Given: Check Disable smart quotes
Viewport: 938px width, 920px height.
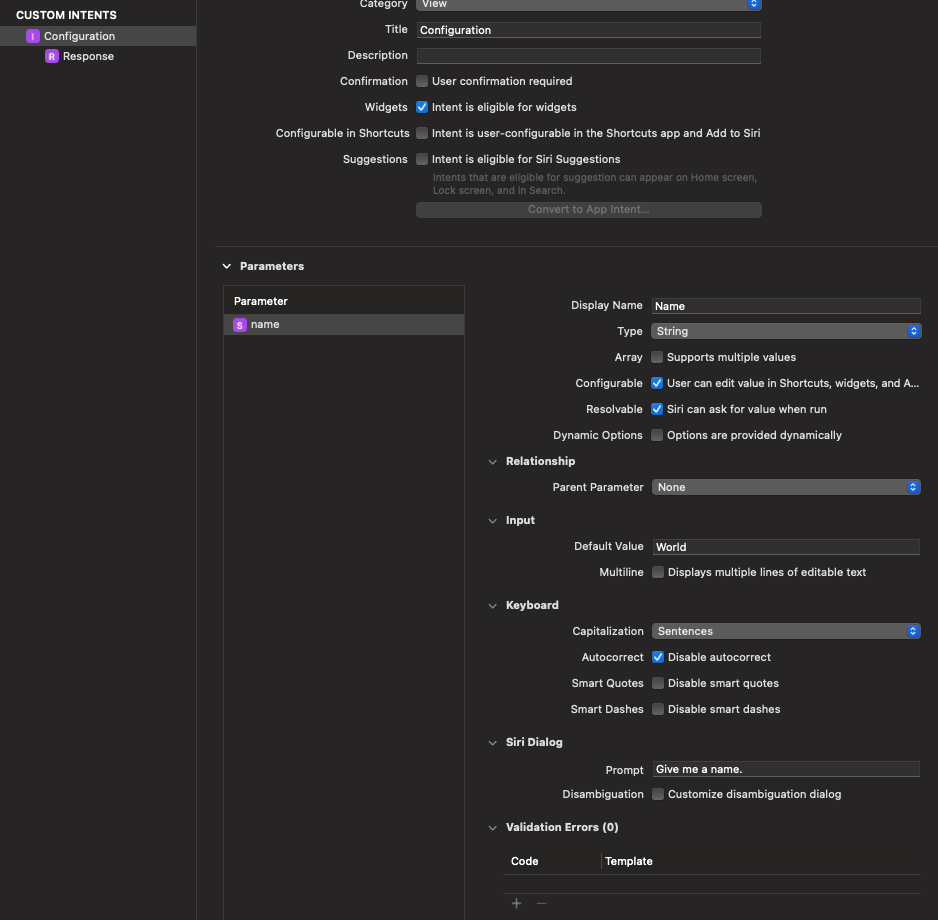Looking at the screenshot, I should tap(657, 683).
